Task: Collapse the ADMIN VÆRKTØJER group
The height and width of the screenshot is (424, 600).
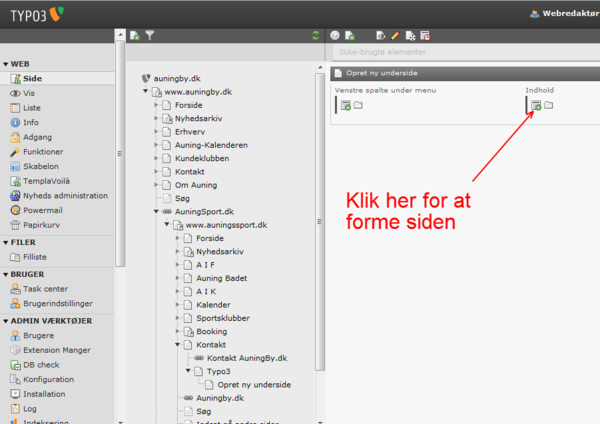Action: coord(5,321)
